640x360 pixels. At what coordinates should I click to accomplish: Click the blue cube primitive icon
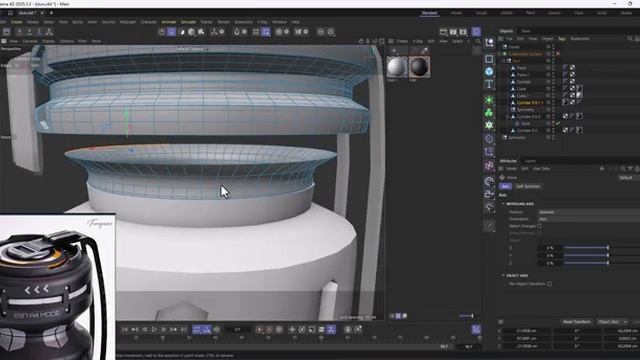click(x=489, y=71)
